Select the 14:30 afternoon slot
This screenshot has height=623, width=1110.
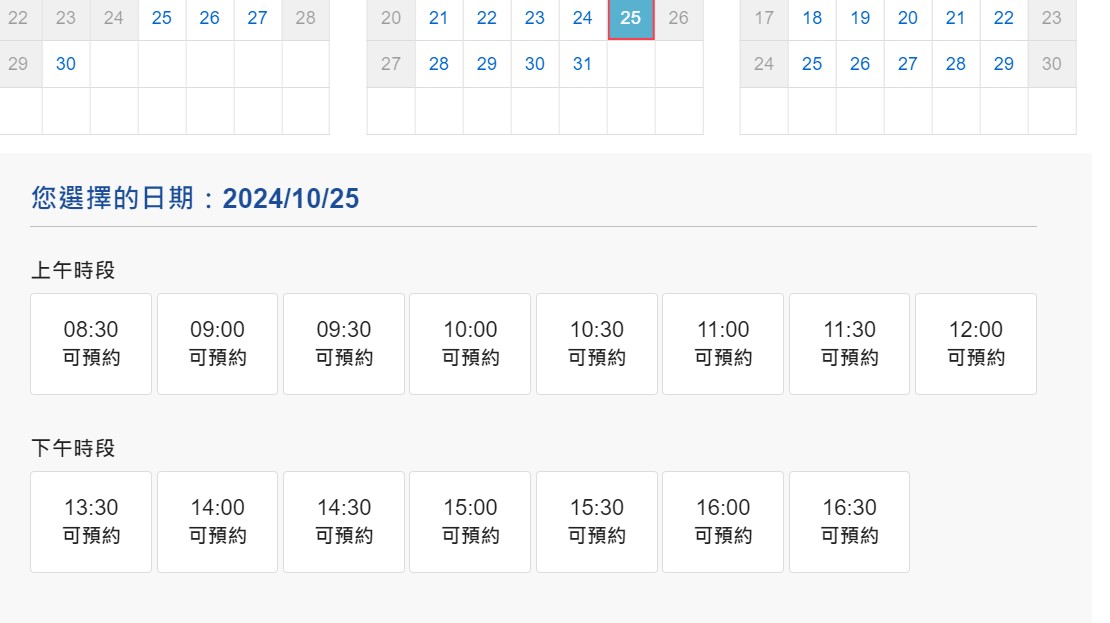pos(344,521)
